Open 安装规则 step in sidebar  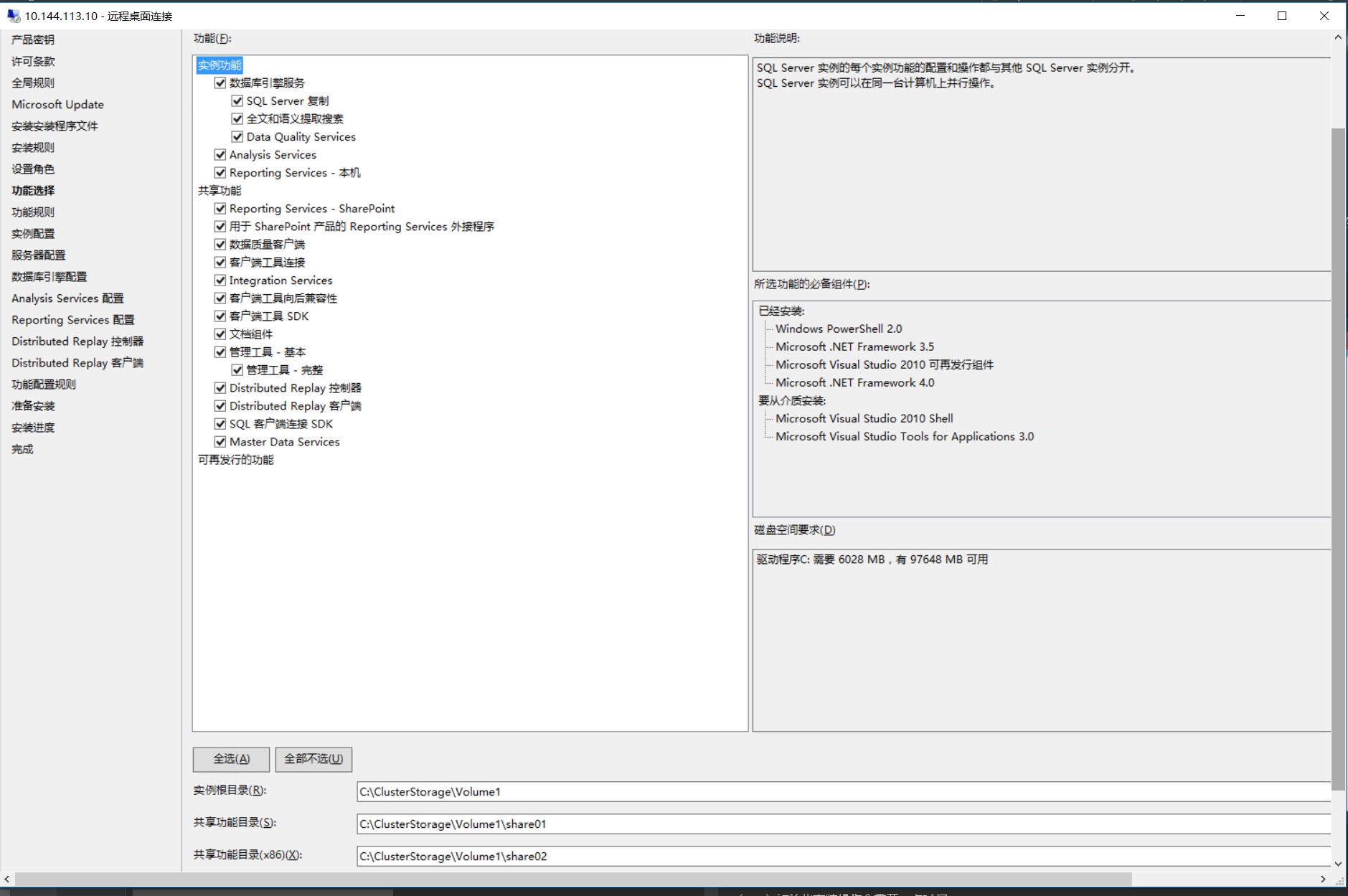[x=33, y=148]
